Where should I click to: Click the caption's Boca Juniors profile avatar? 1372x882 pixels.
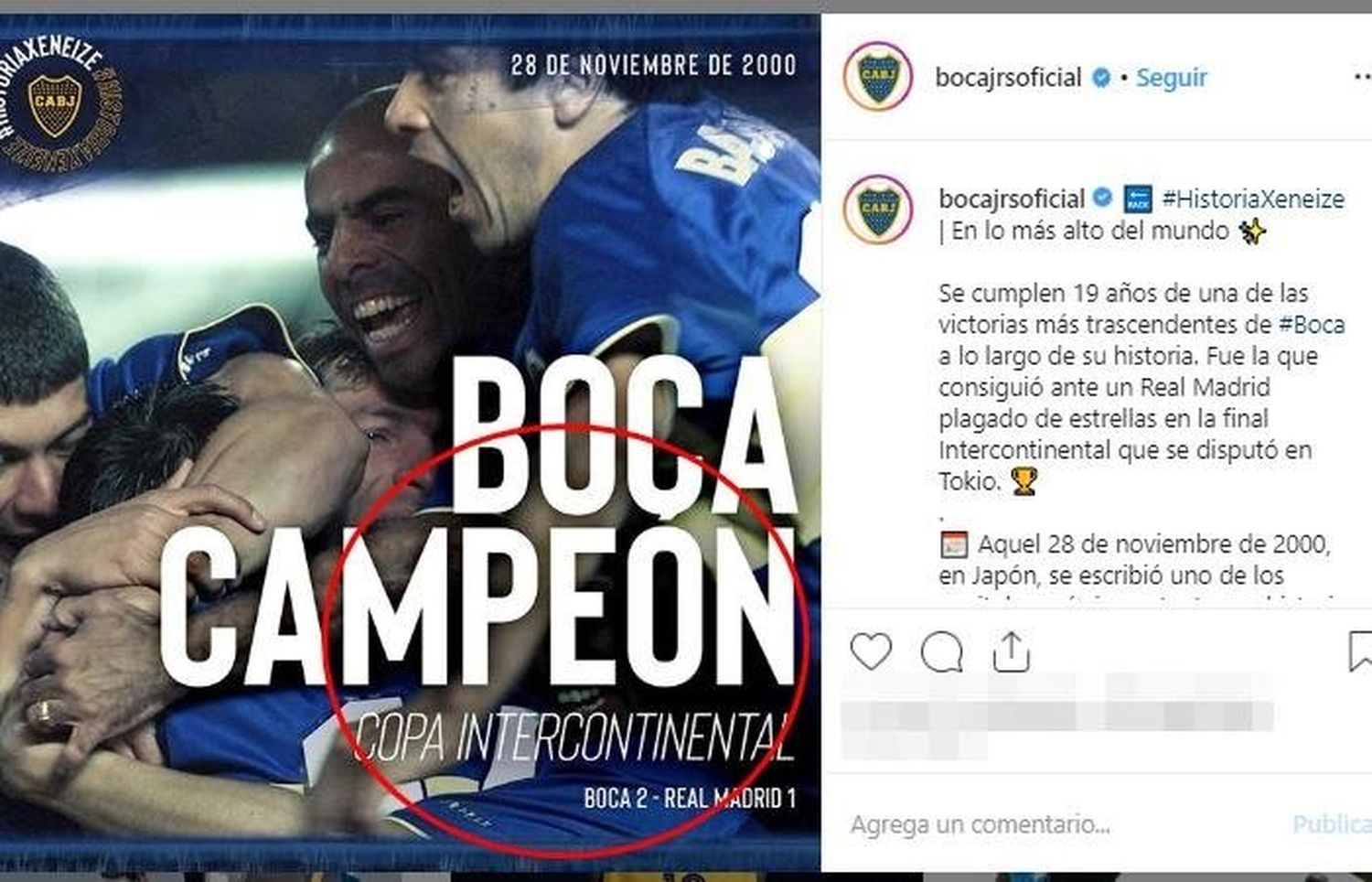[878, 210]
